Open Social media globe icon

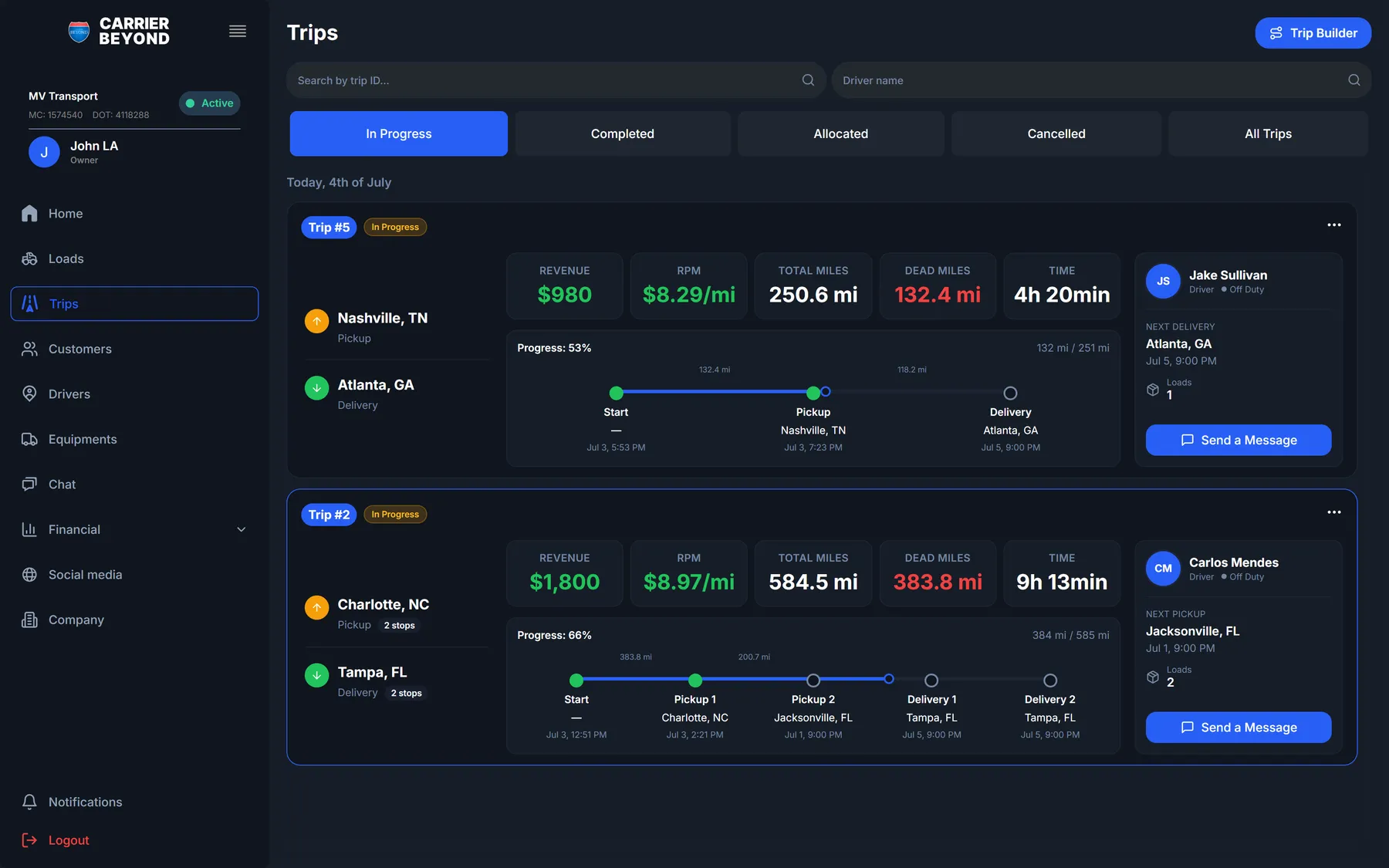[x=29, y=575]
